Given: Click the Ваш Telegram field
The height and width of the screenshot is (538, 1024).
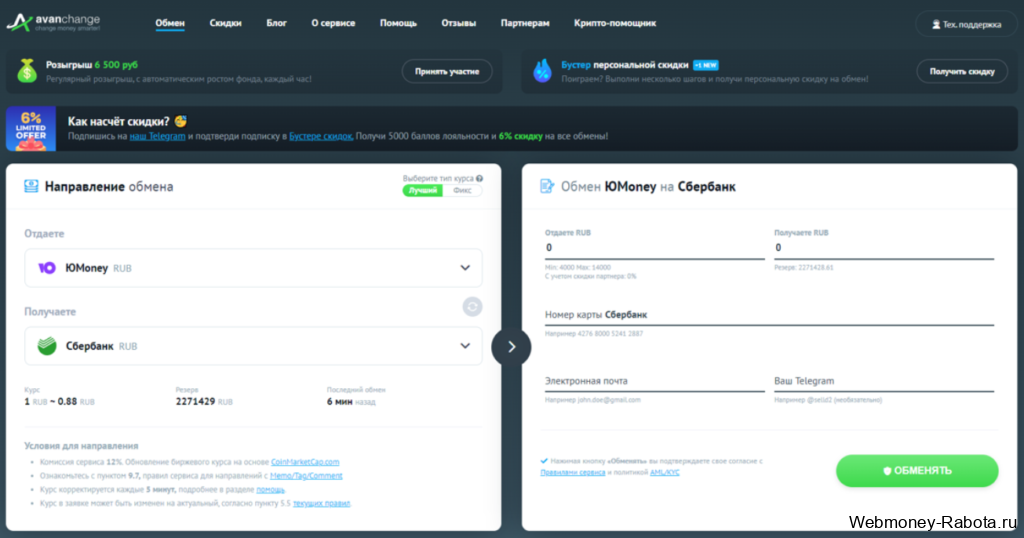Looking at the screenshot, I should pos(884,381).
